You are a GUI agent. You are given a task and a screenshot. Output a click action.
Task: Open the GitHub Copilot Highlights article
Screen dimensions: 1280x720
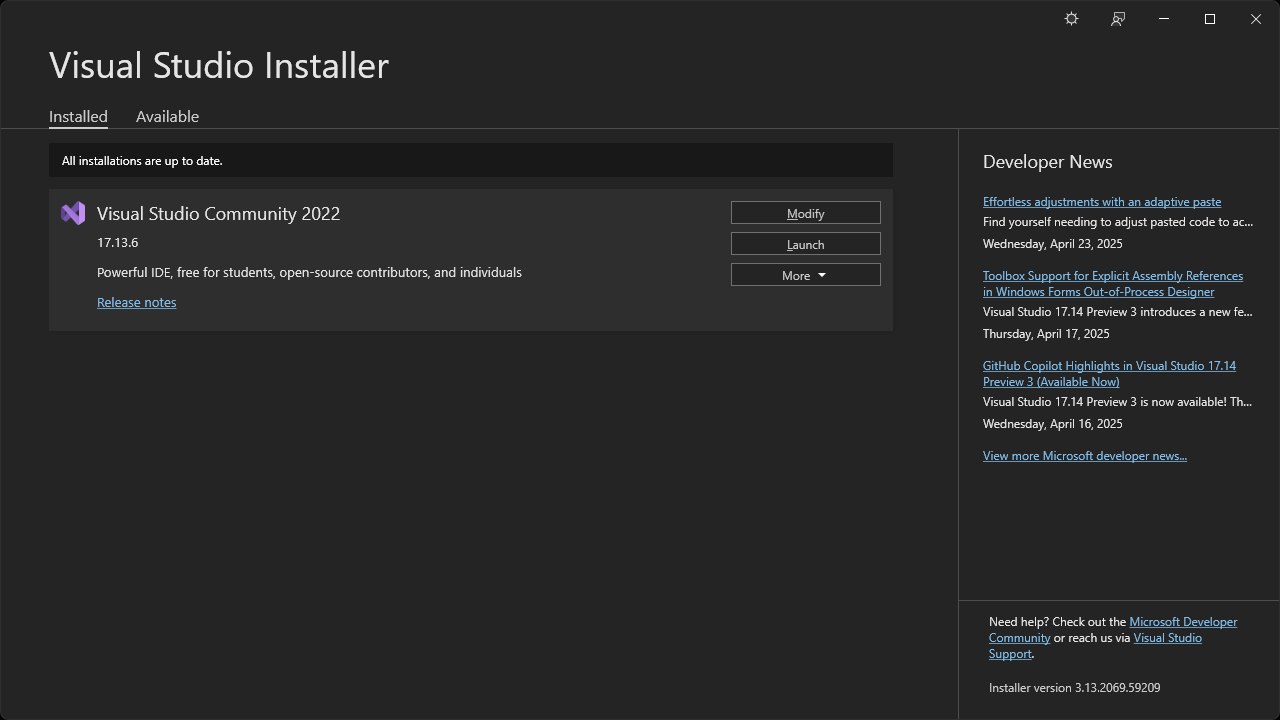(x=1109, y=373)
